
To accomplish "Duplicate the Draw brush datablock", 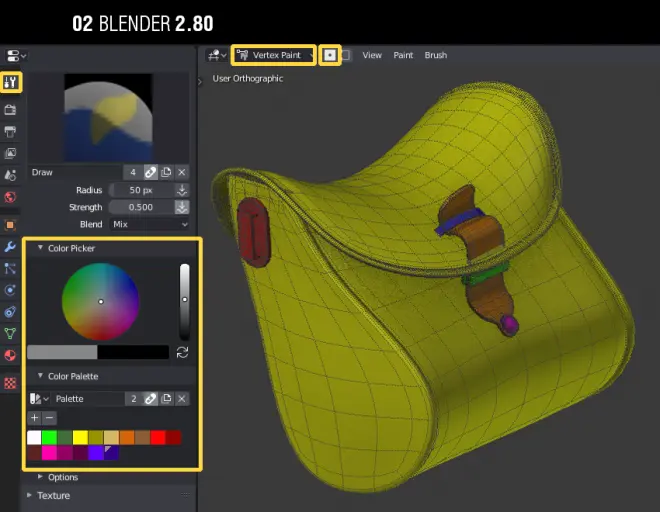I will click(x=166, y=172).
